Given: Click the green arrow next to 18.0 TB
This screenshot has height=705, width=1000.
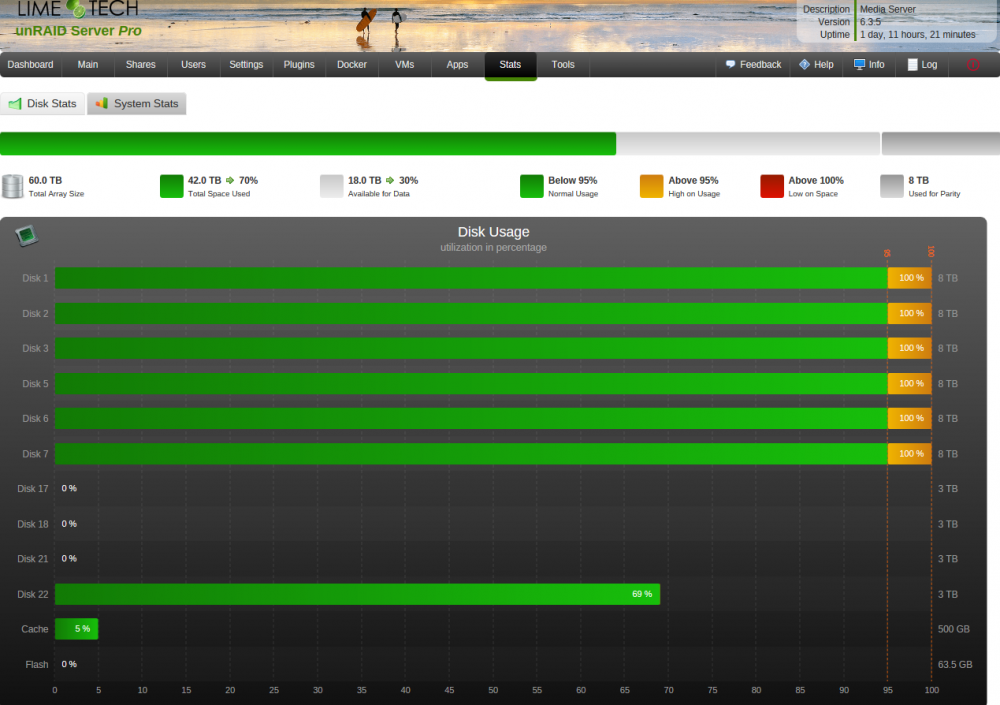Looking at the screenshot, I should click(390, 181).
